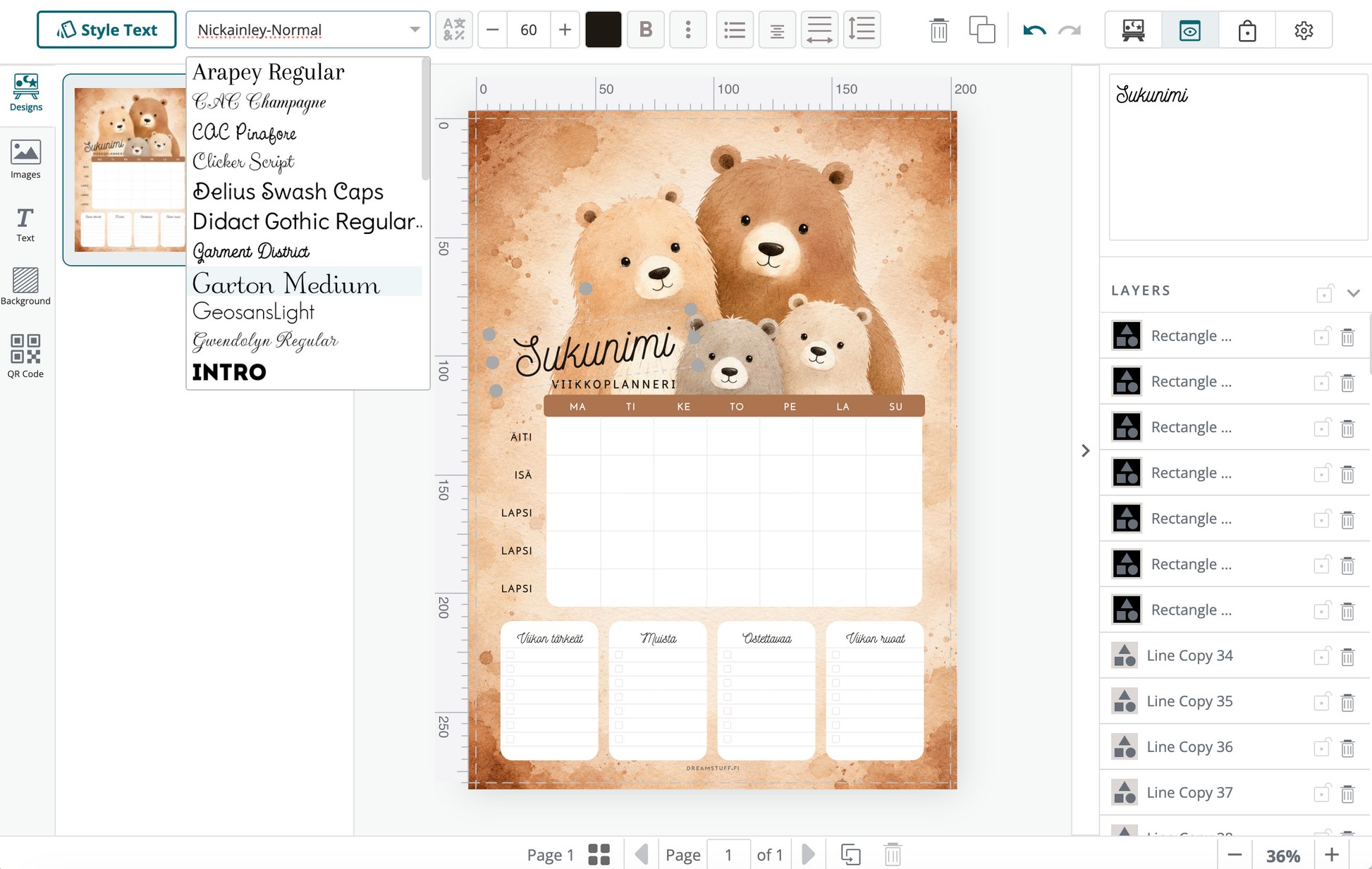Redo the last action

1070,30
